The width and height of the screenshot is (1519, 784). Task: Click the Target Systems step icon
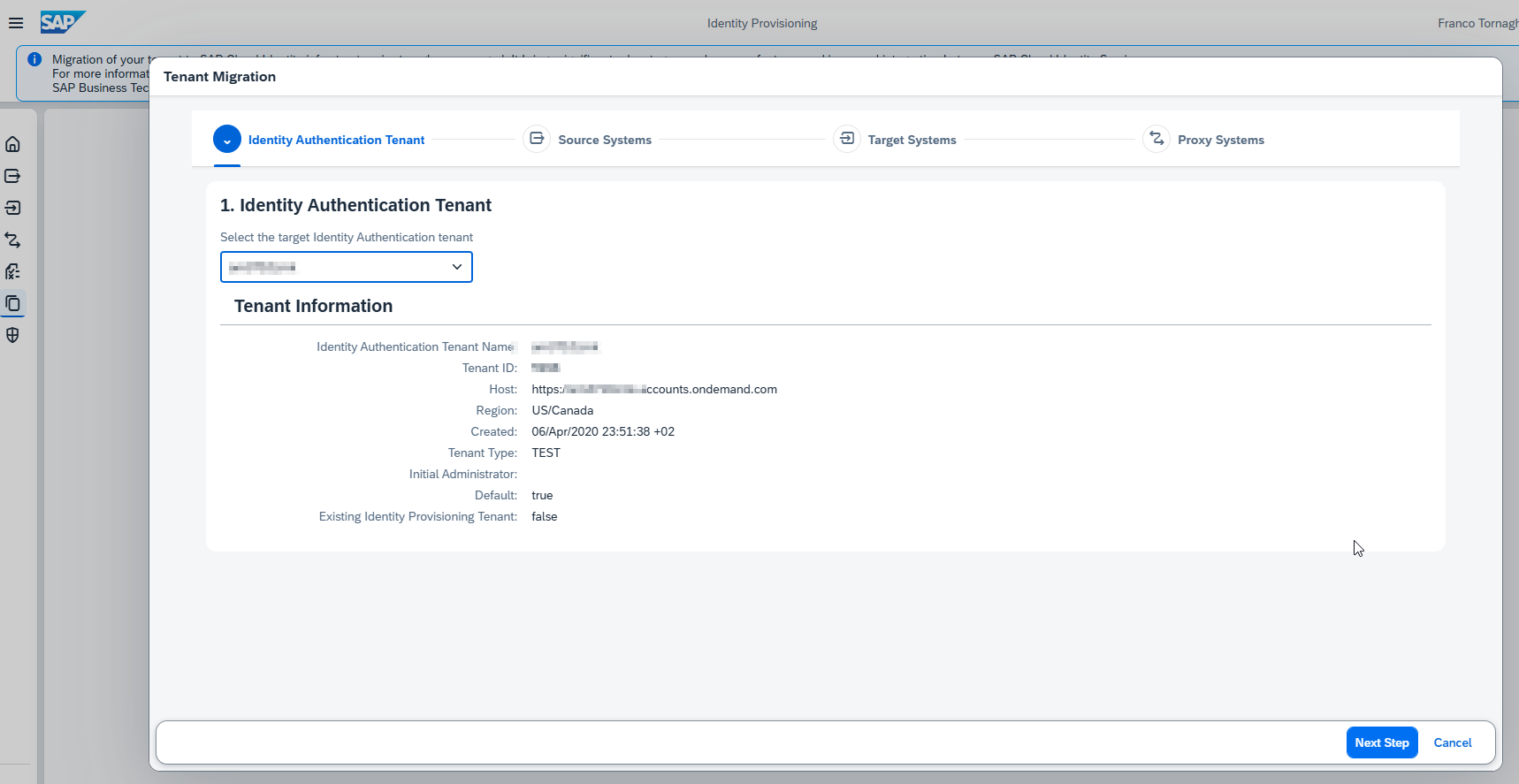coord(847,140)
